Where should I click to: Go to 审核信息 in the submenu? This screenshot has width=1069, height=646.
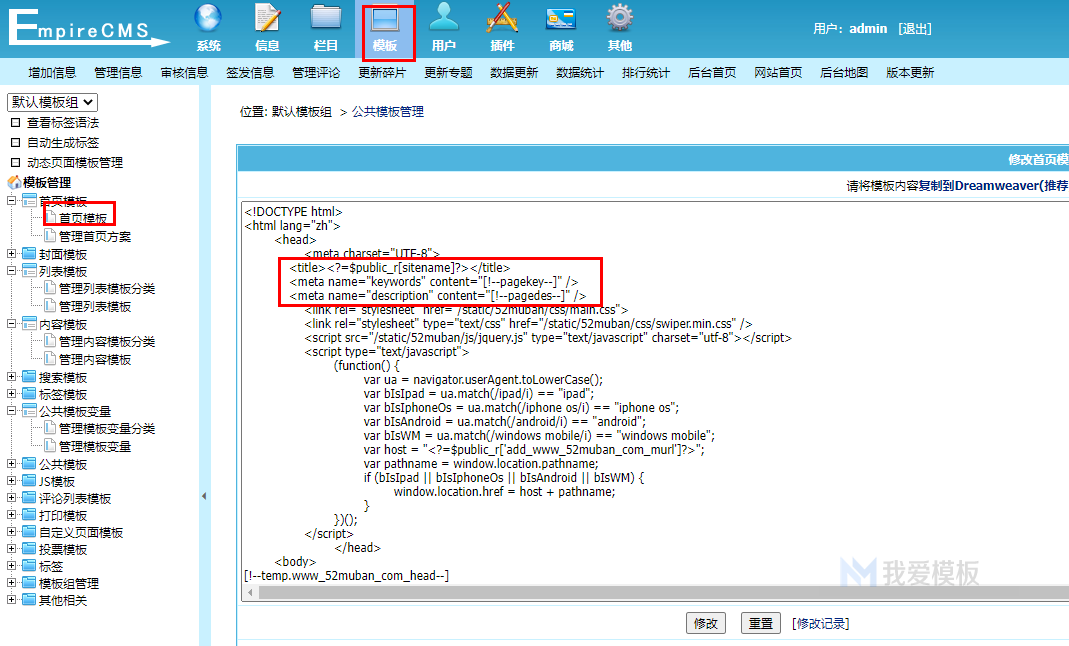tap(184, 72)
